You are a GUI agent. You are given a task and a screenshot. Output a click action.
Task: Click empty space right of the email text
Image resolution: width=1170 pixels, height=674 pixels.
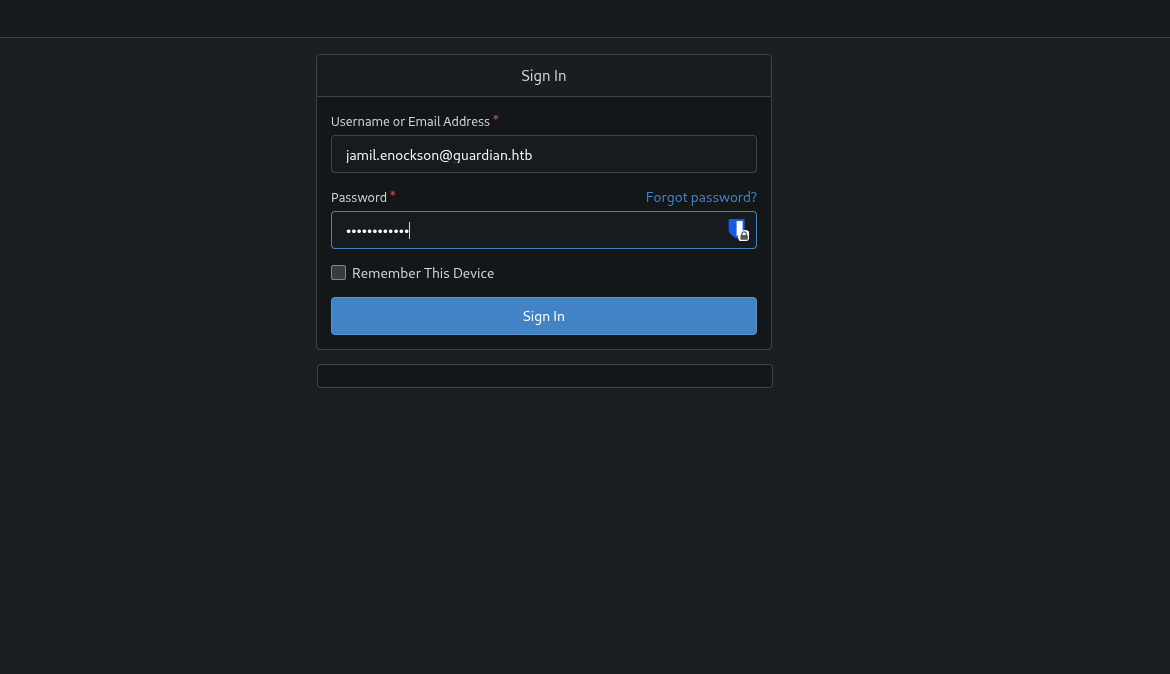pyautogui.click(x=650, y=155)
